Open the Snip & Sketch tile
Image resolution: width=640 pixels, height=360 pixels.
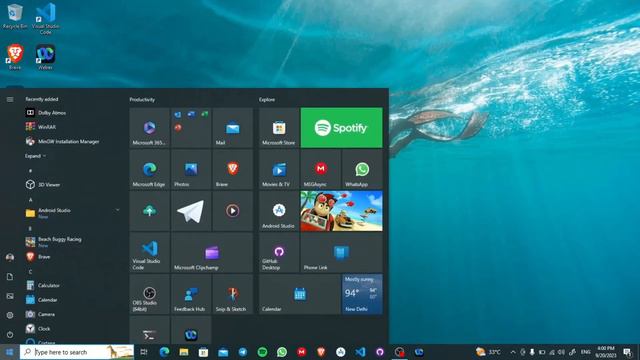233,294
